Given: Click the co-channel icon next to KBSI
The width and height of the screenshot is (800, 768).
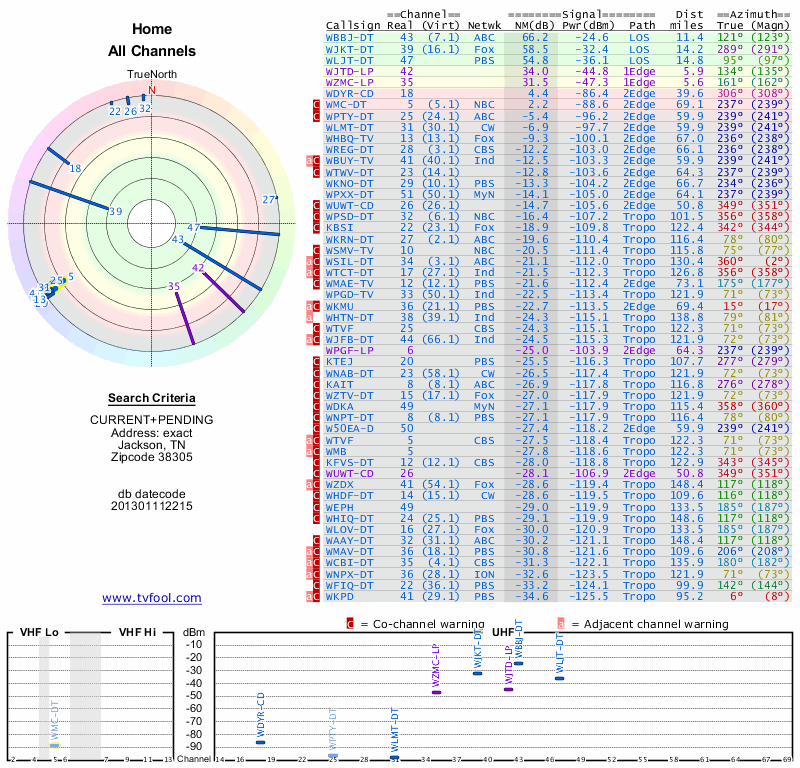Looking at the screenshot, I should (x=316, y=228).
